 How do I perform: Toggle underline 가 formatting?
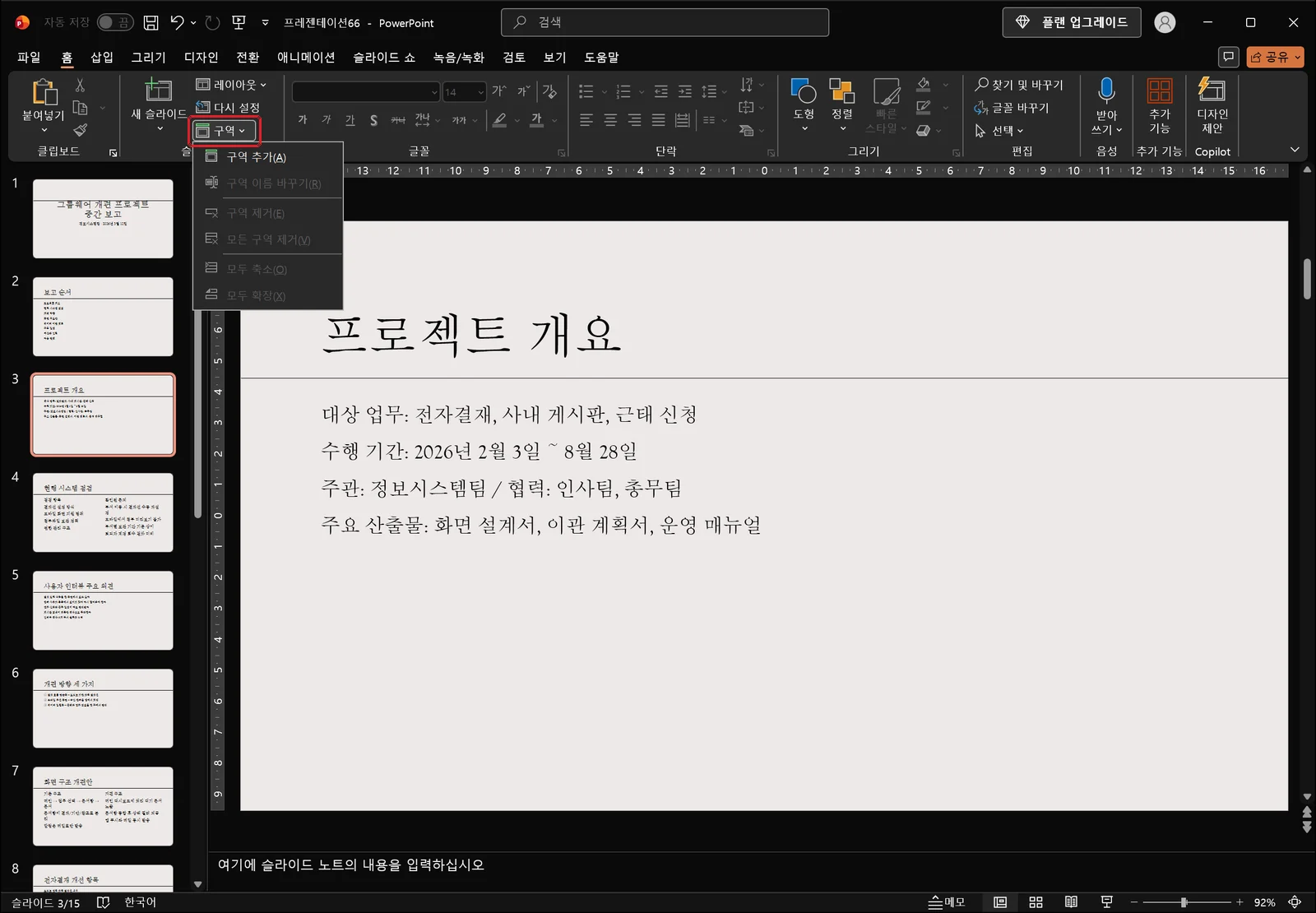click(350, 120)
